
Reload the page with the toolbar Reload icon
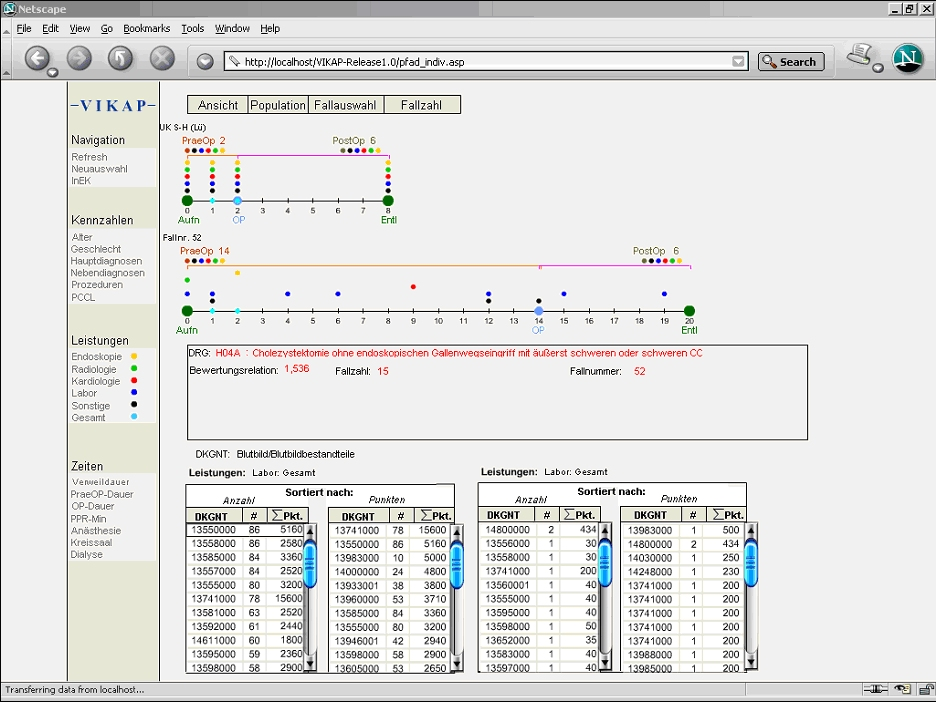click(x=120, y=59)
